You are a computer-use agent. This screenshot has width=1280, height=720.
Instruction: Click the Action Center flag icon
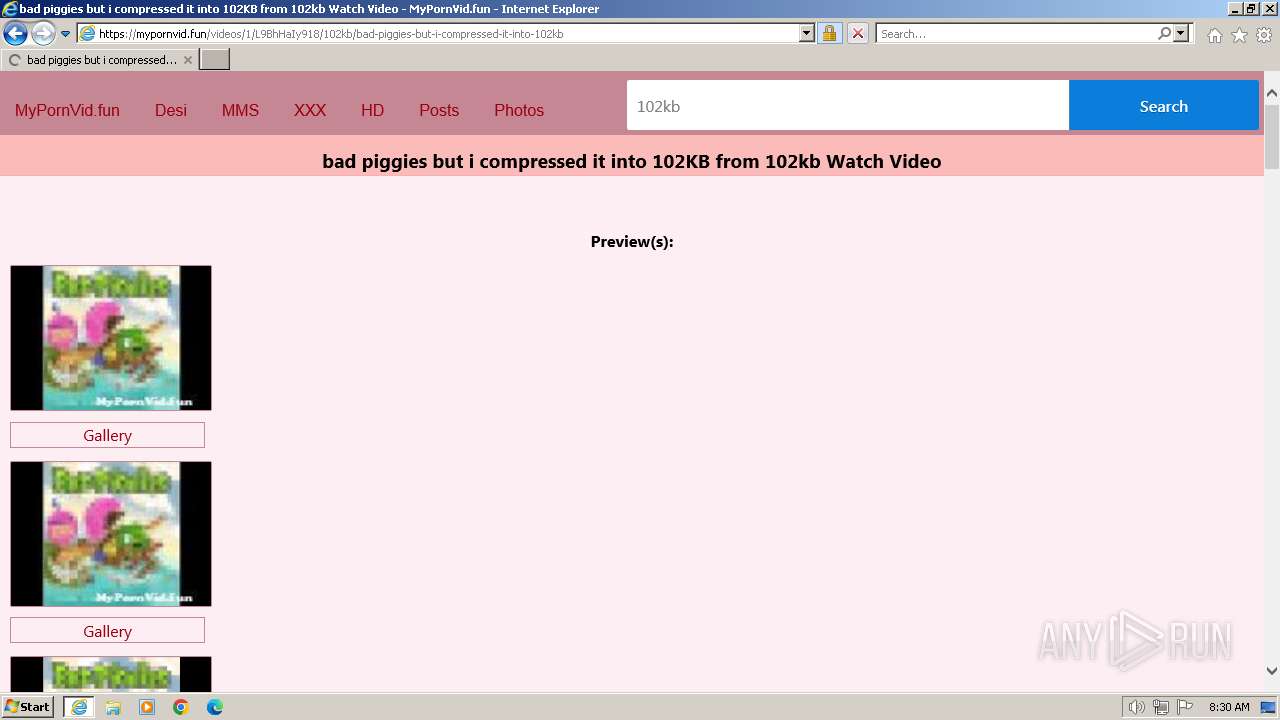pos(1185,707)
